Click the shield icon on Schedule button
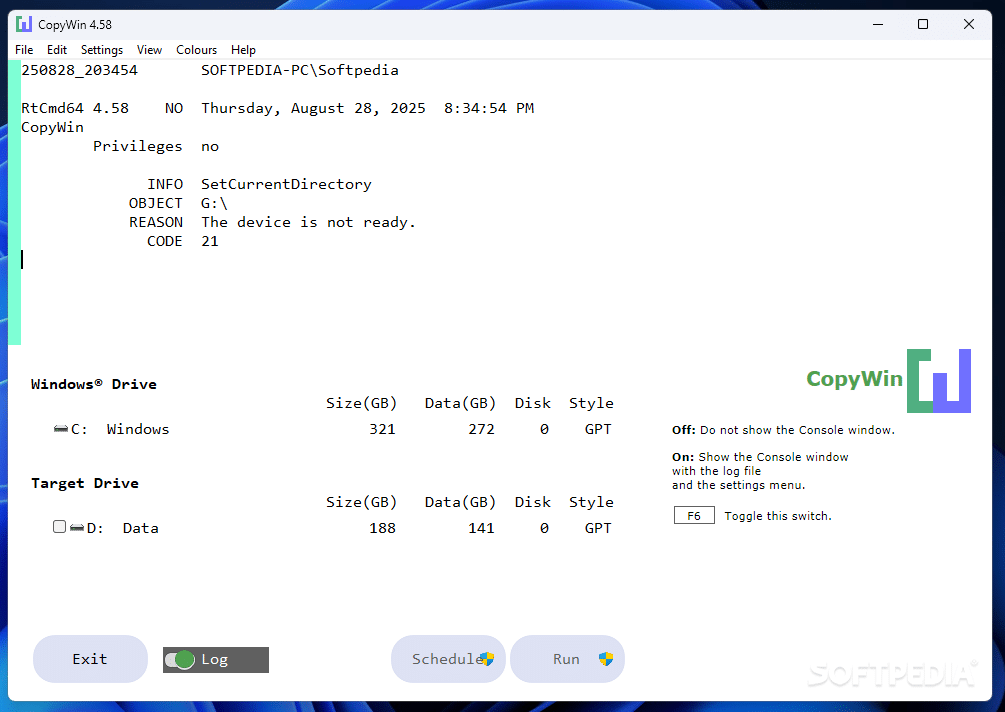Viewport: 1005px width, 712px height. pyautogui.click(x=487, y=659)
